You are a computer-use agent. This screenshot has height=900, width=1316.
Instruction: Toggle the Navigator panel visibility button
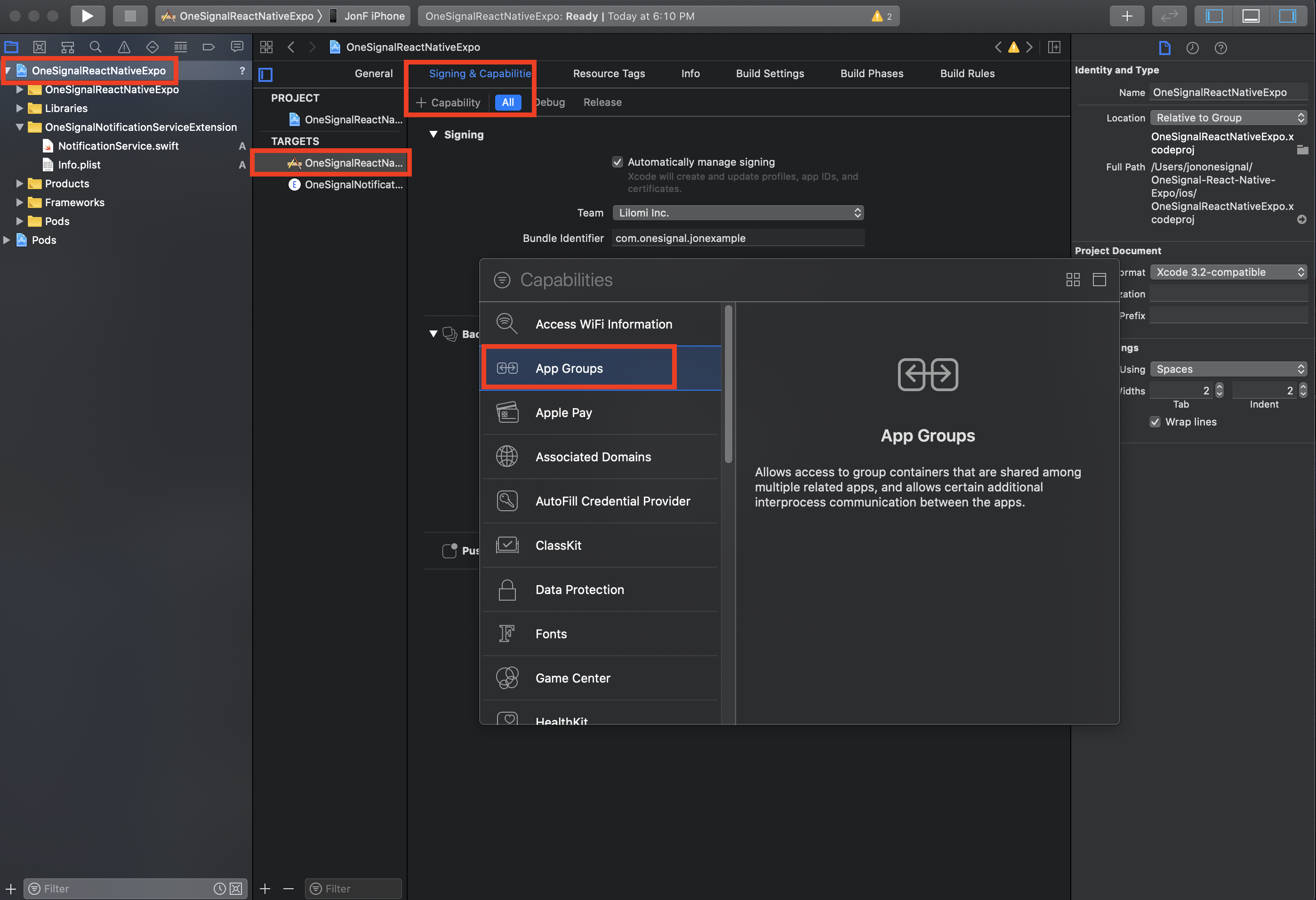coord(1214,16)
